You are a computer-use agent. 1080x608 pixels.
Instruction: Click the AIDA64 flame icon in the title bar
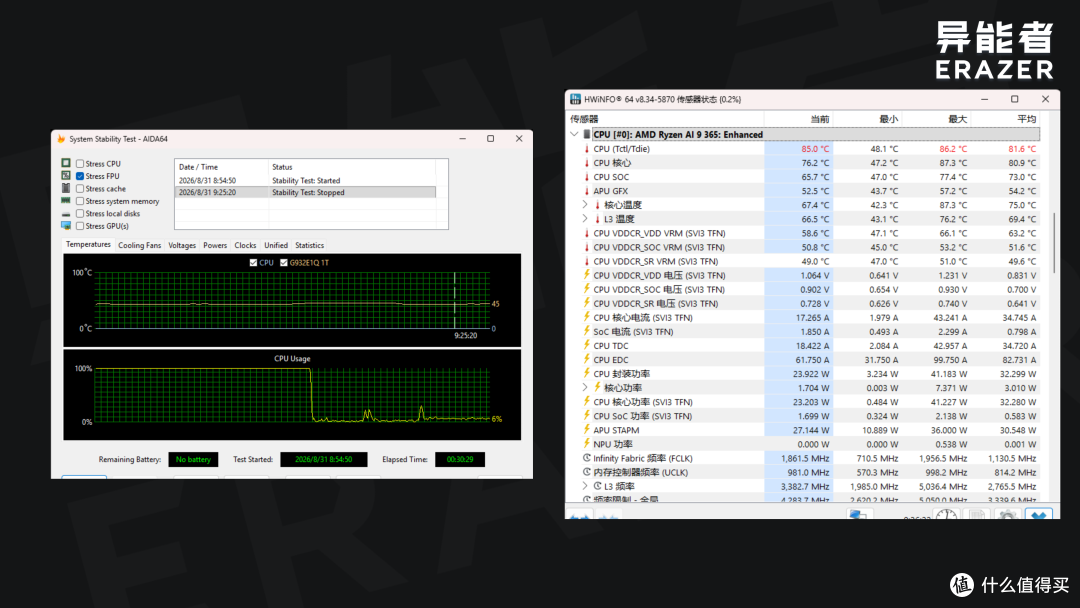(x=61, y=138)
